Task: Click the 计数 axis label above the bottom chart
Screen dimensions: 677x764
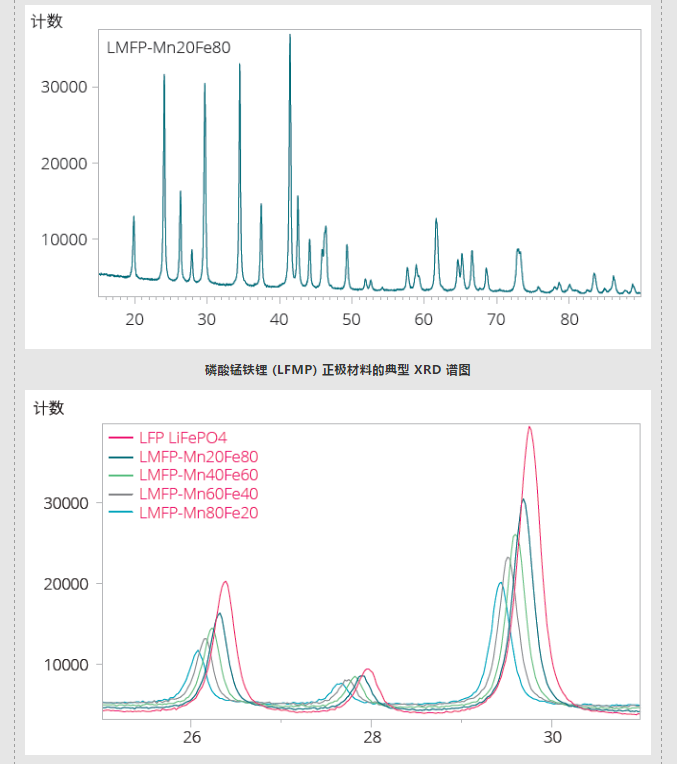Action: pos(48,408)
